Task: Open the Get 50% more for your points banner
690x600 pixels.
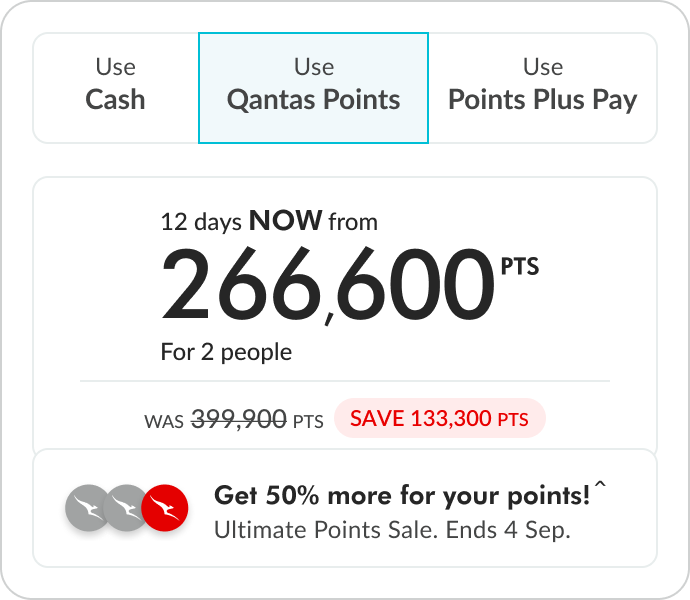Action: (345, 508)
